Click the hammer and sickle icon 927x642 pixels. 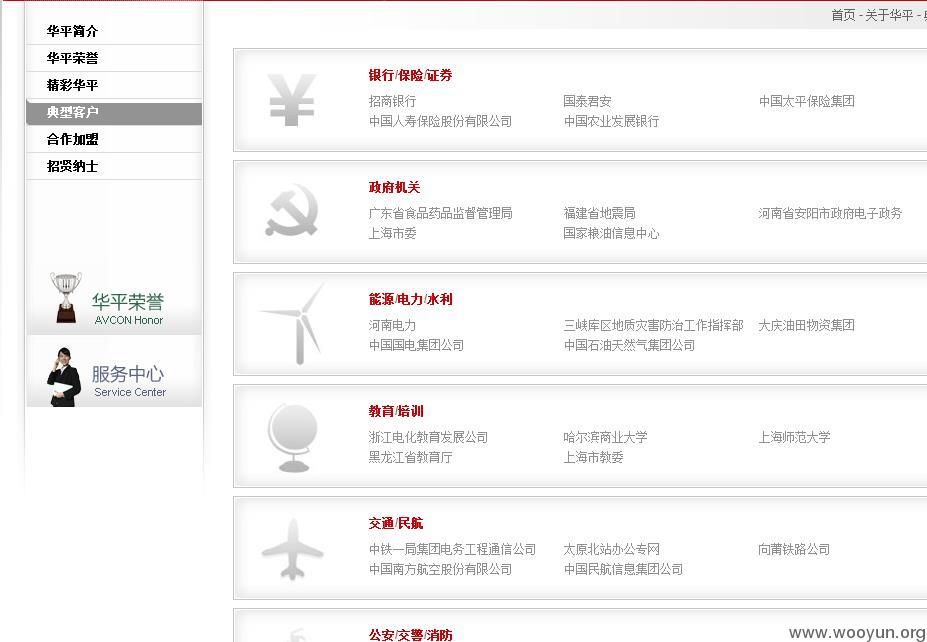click(291, 210)
